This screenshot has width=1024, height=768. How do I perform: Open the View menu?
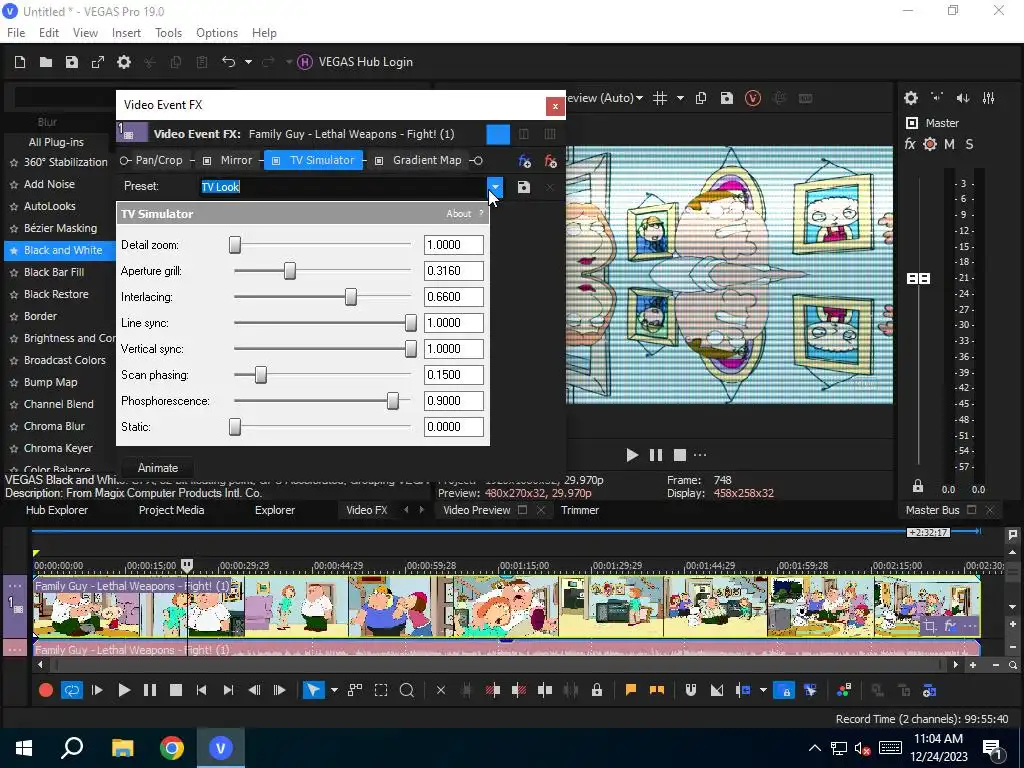(x=86, y=33)
